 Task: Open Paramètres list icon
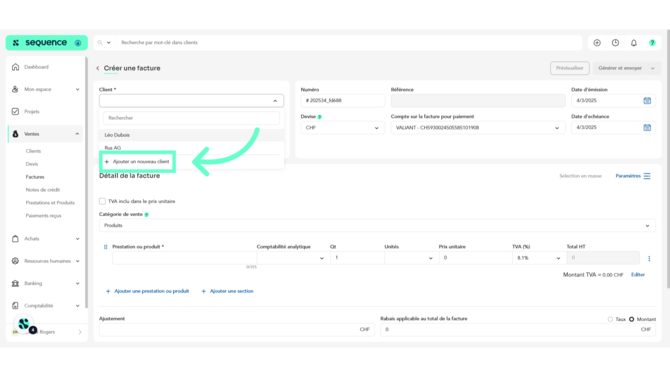(x=647, y=176)
